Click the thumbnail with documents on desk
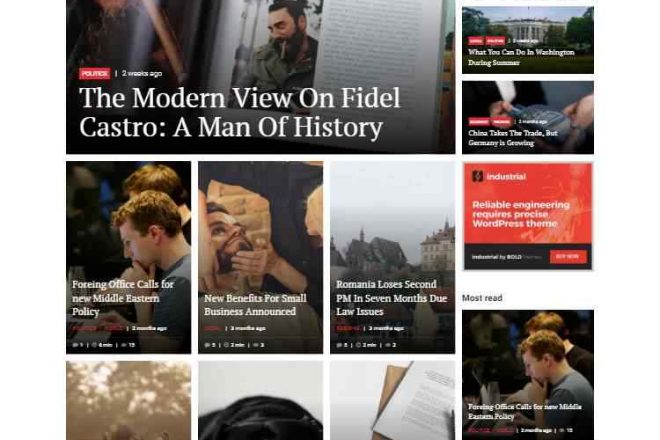The width and height of the screenshot is (660, 440). tap(392, 400)
